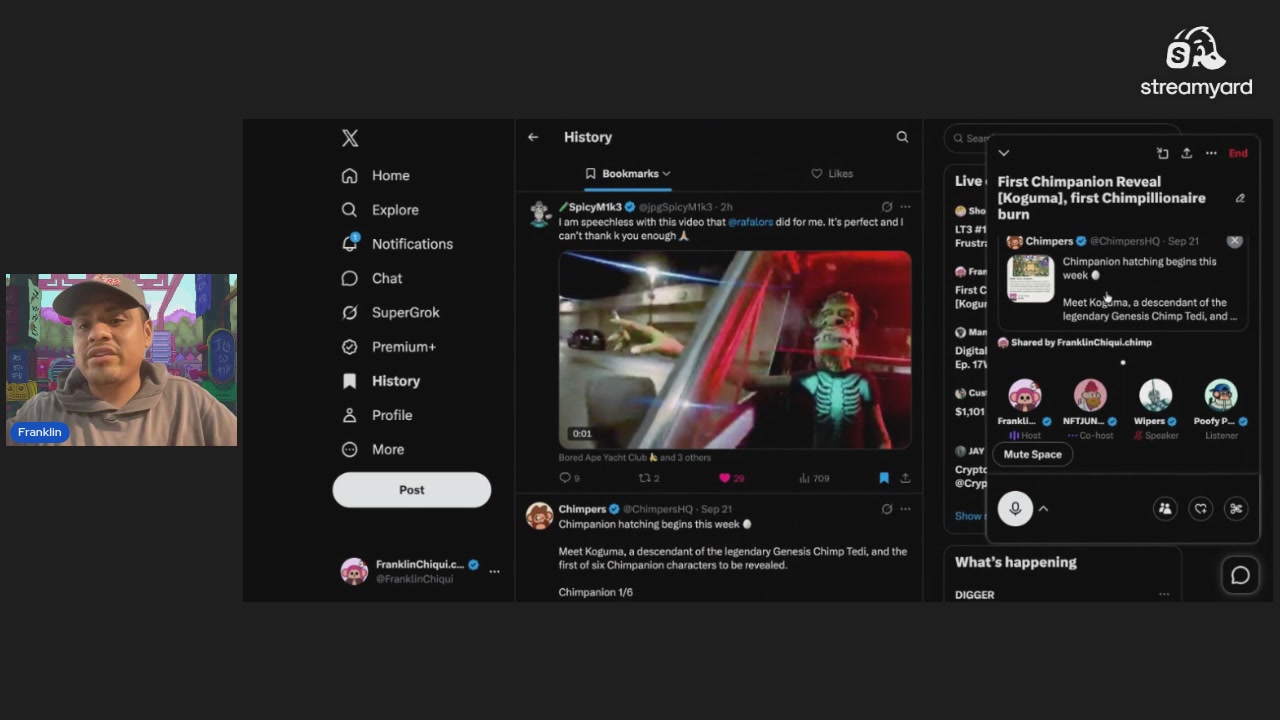Click the X logo in the sidebar
This screenshot has width=1280, height=720.
coord(350,138)
